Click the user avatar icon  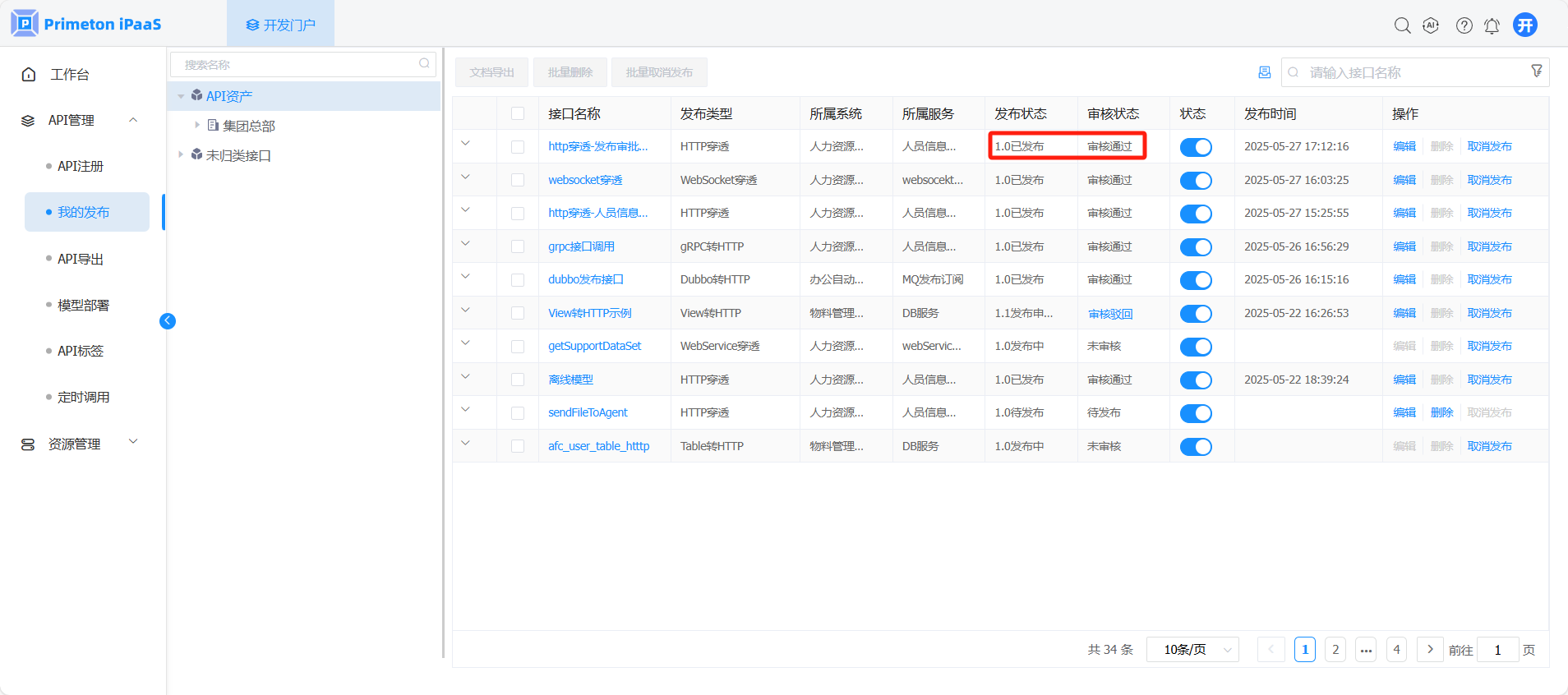(1525, 25)
